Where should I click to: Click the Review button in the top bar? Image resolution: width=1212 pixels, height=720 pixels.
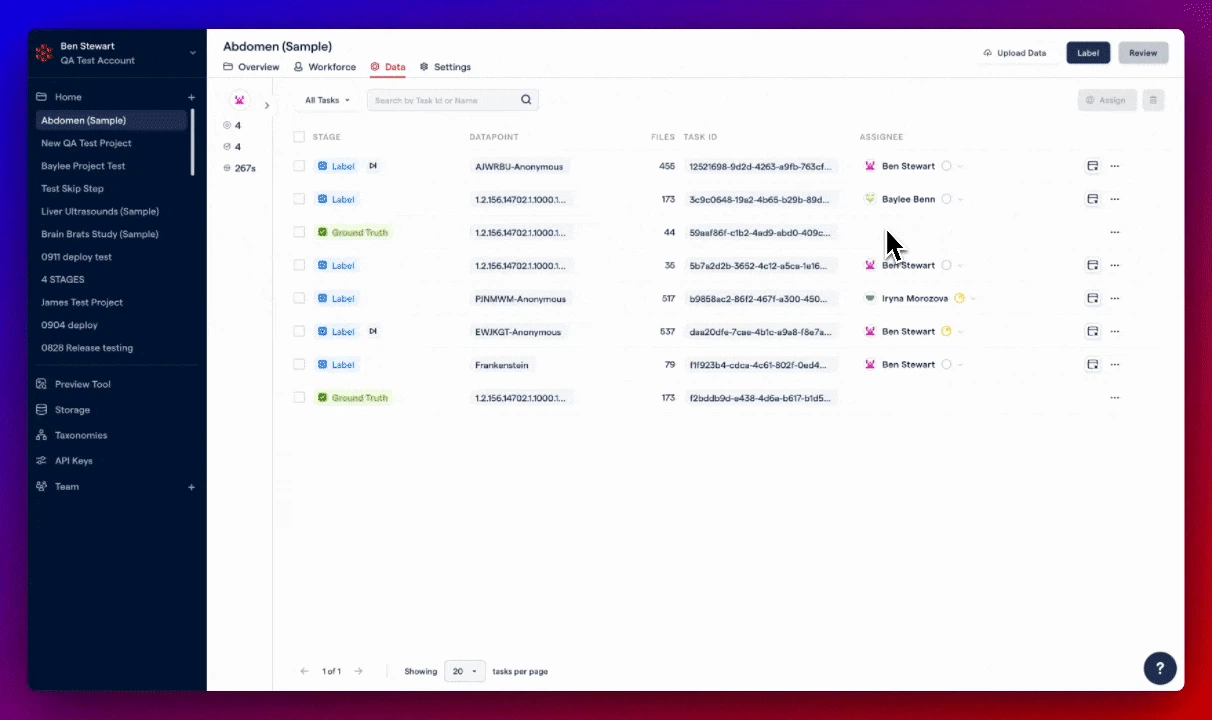(1142, 52)
